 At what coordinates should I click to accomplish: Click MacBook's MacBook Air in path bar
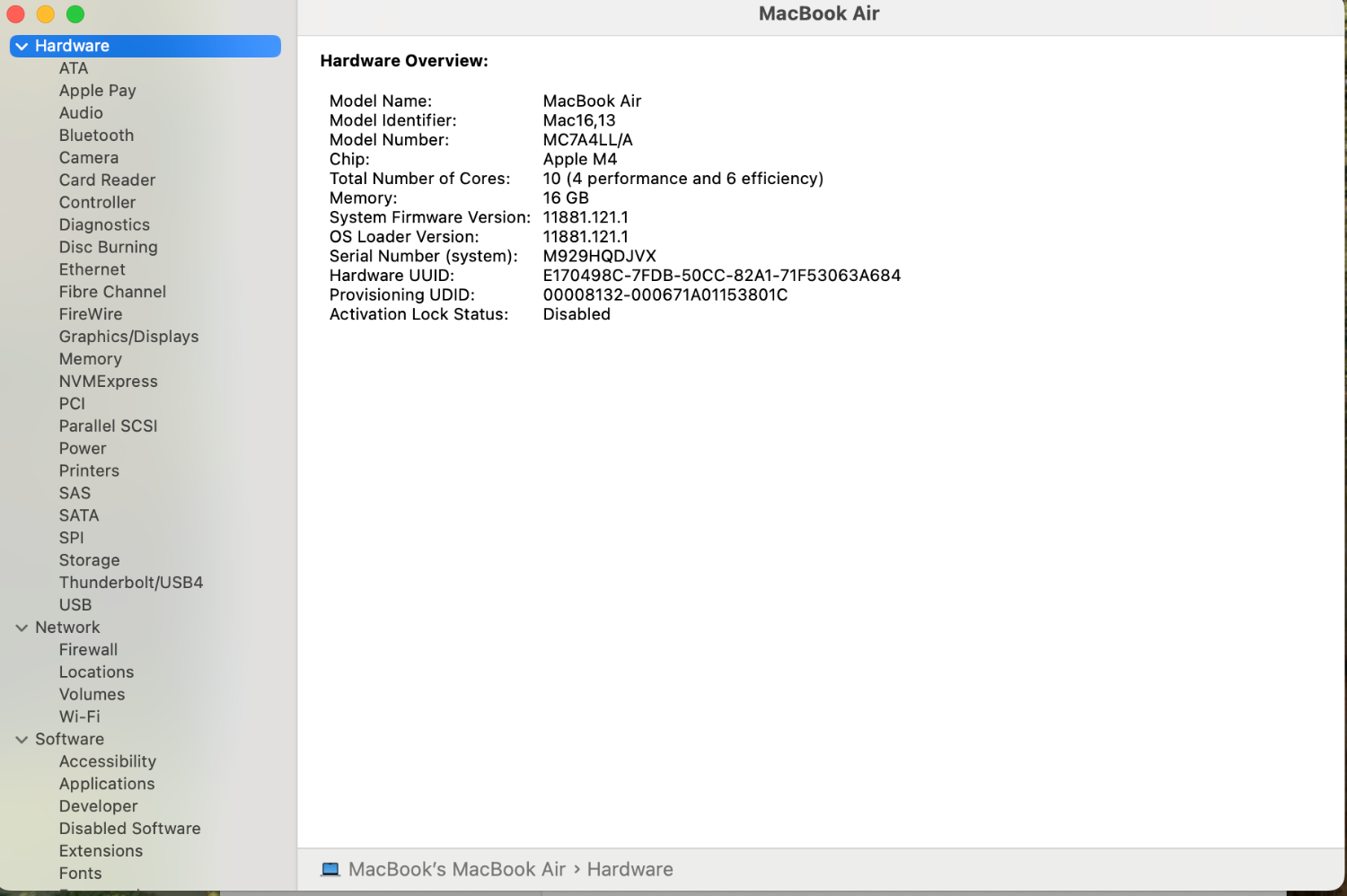pos(456,869)
